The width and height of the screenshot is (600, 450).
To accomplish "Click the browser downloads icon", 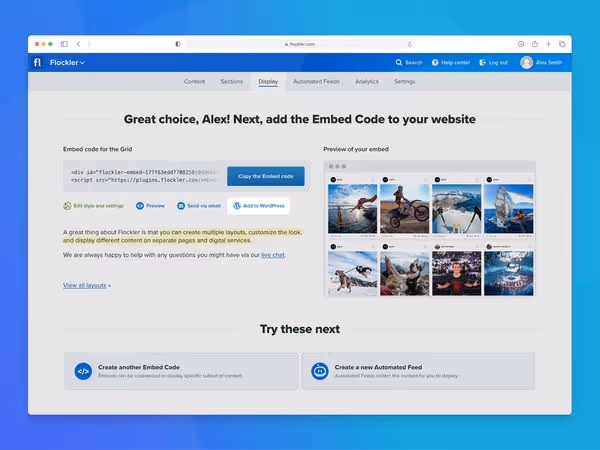I will (x=521, y=44).
